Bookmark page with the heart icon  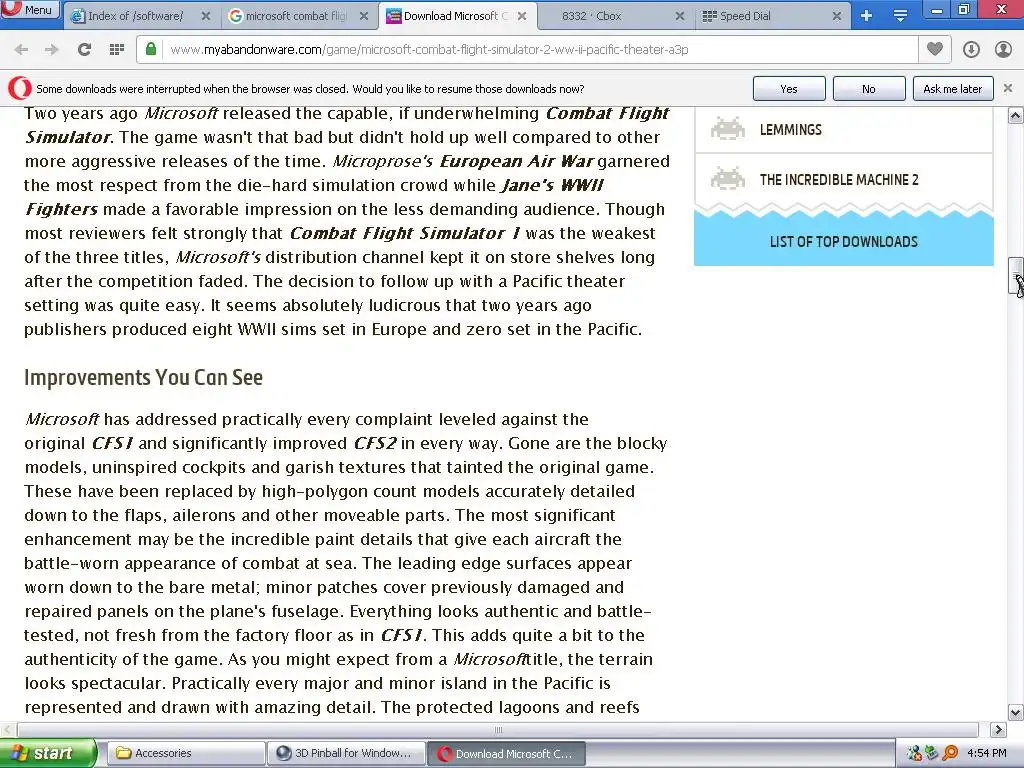tap(935, 49)
